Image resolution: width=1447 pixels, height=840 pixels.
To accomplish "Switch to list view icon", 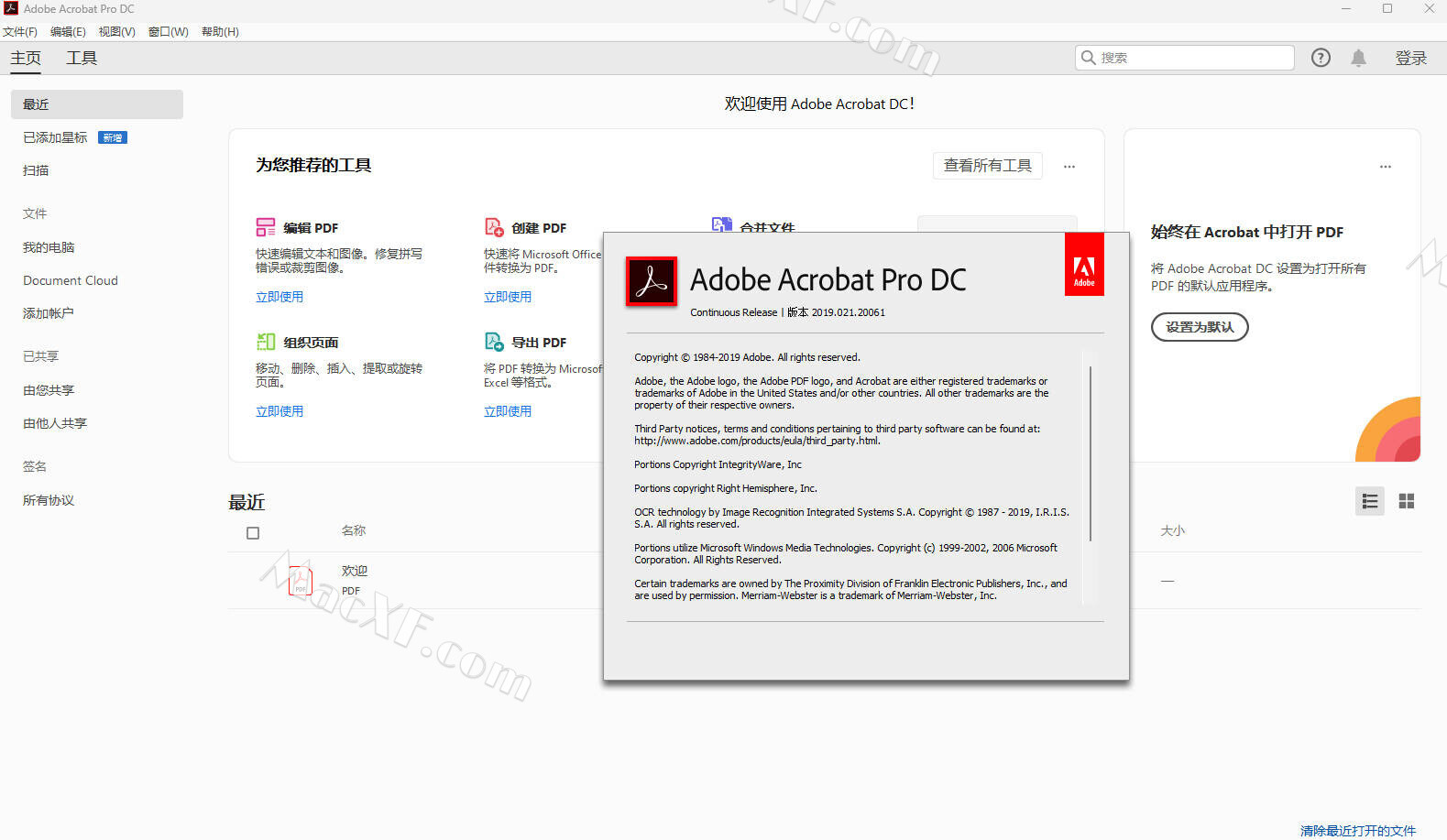I will [x=1370, y=501].
